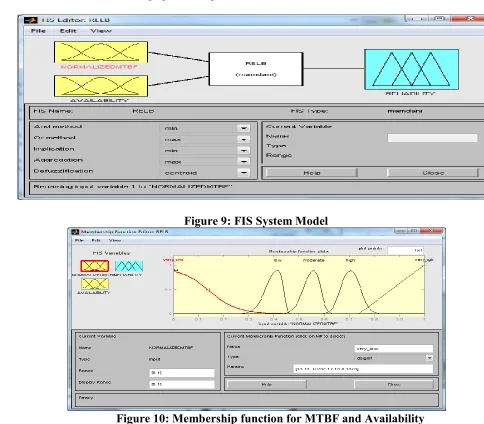The image size is (484, 424).
Task: Click the Display Range input field
Action: tap(182, 384)
